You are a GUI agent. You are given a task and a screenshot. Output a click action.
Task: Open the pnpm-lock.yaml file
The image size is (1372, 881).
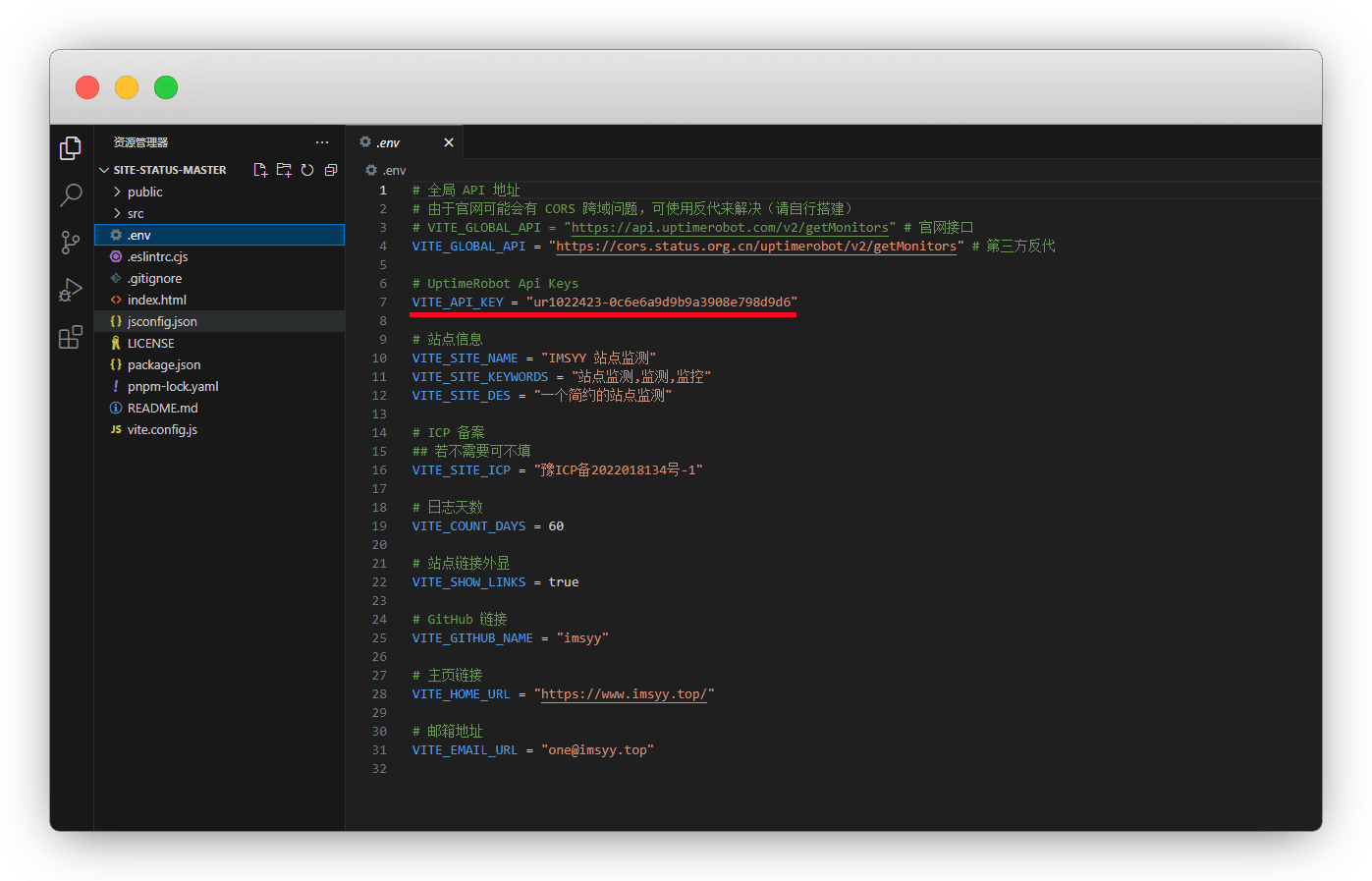pyautogui.click(x=219, y=386)
